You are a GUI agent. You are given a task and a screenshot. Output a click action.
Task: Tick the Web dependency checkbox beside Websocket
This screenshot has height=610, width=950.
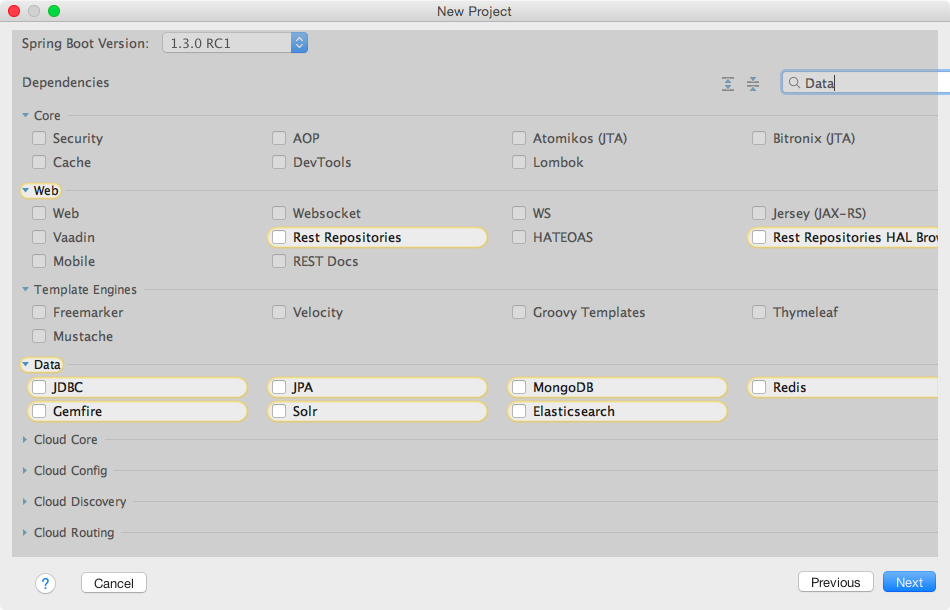39,213
